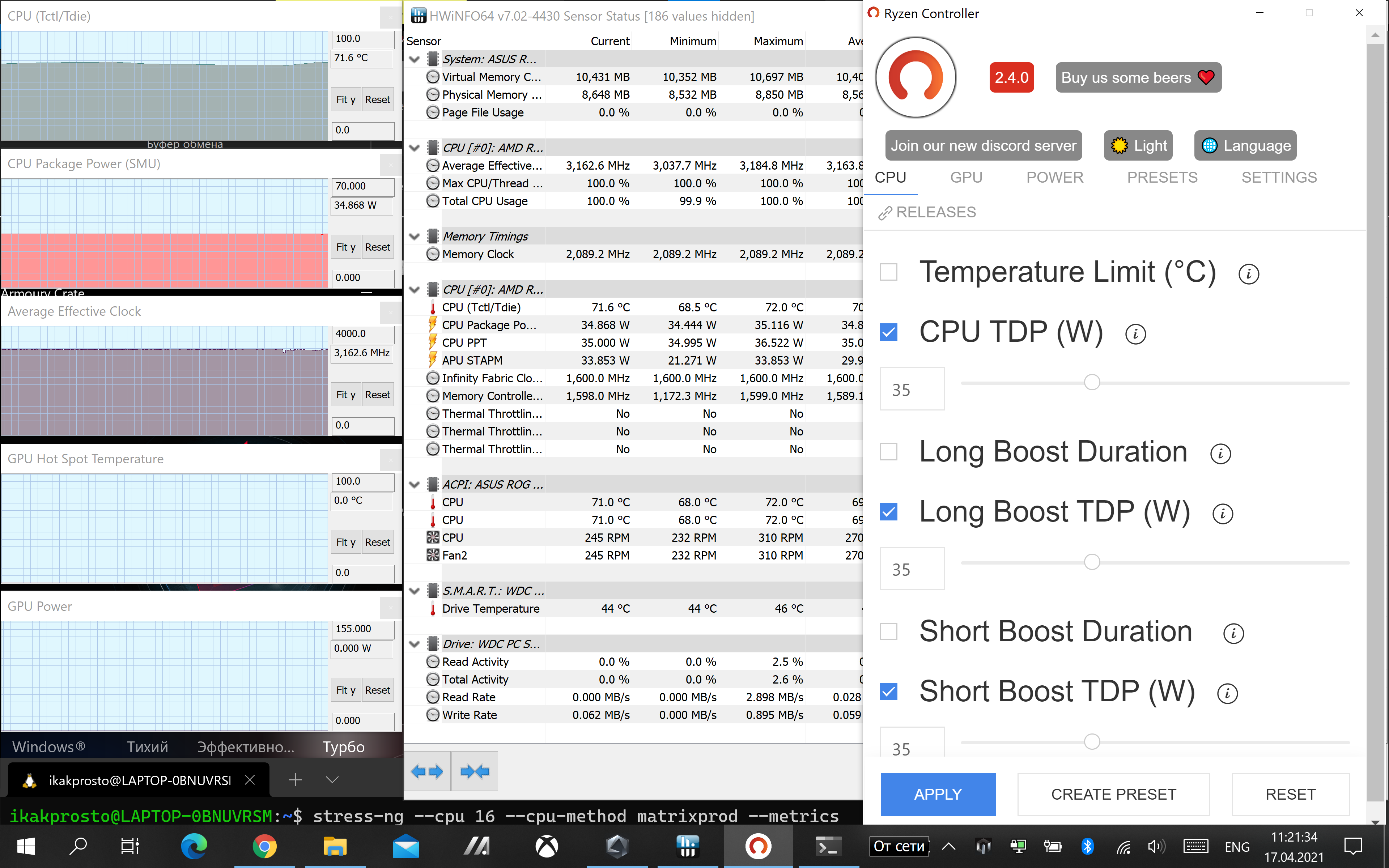Viewport: 1389px width, 868px height.
Task: Show CPU TDP info tooltip icon
Action: click(1135, 334)
